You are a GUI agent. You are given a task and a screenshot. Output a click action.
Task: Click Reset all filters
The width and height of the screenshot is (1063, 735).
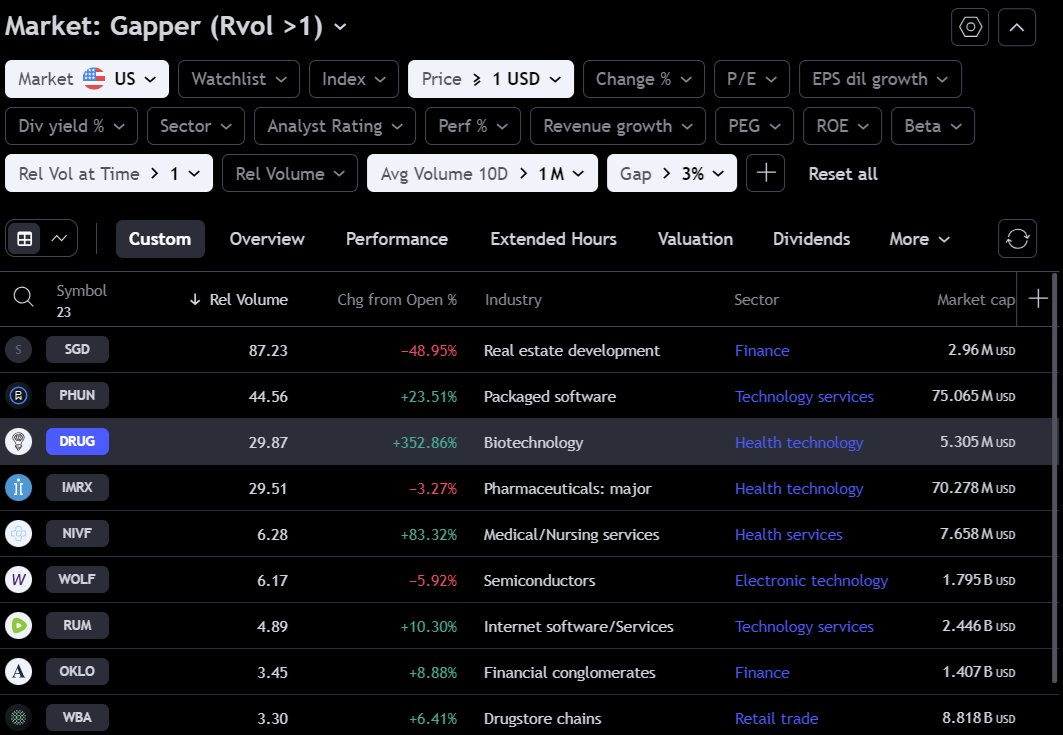[843, 174]
